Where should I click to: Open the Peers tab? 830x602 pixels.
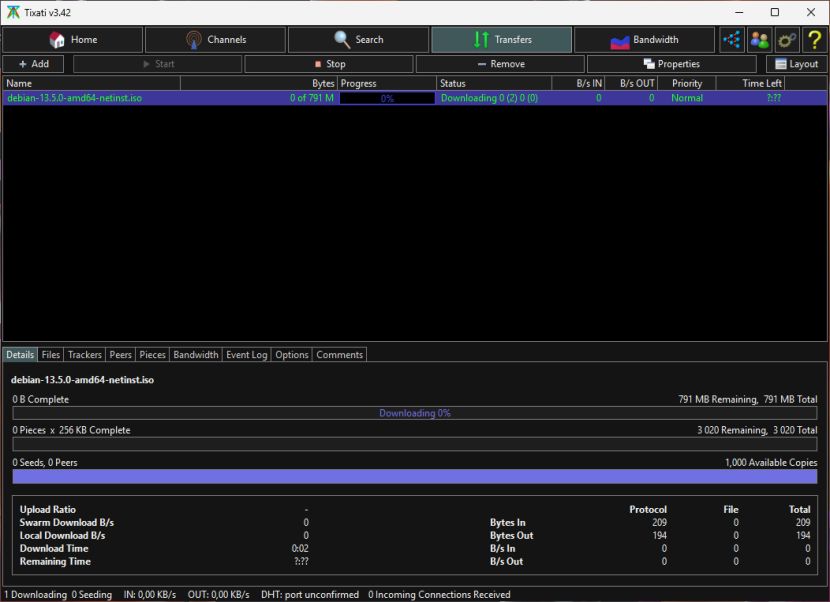tap(120, 355)
